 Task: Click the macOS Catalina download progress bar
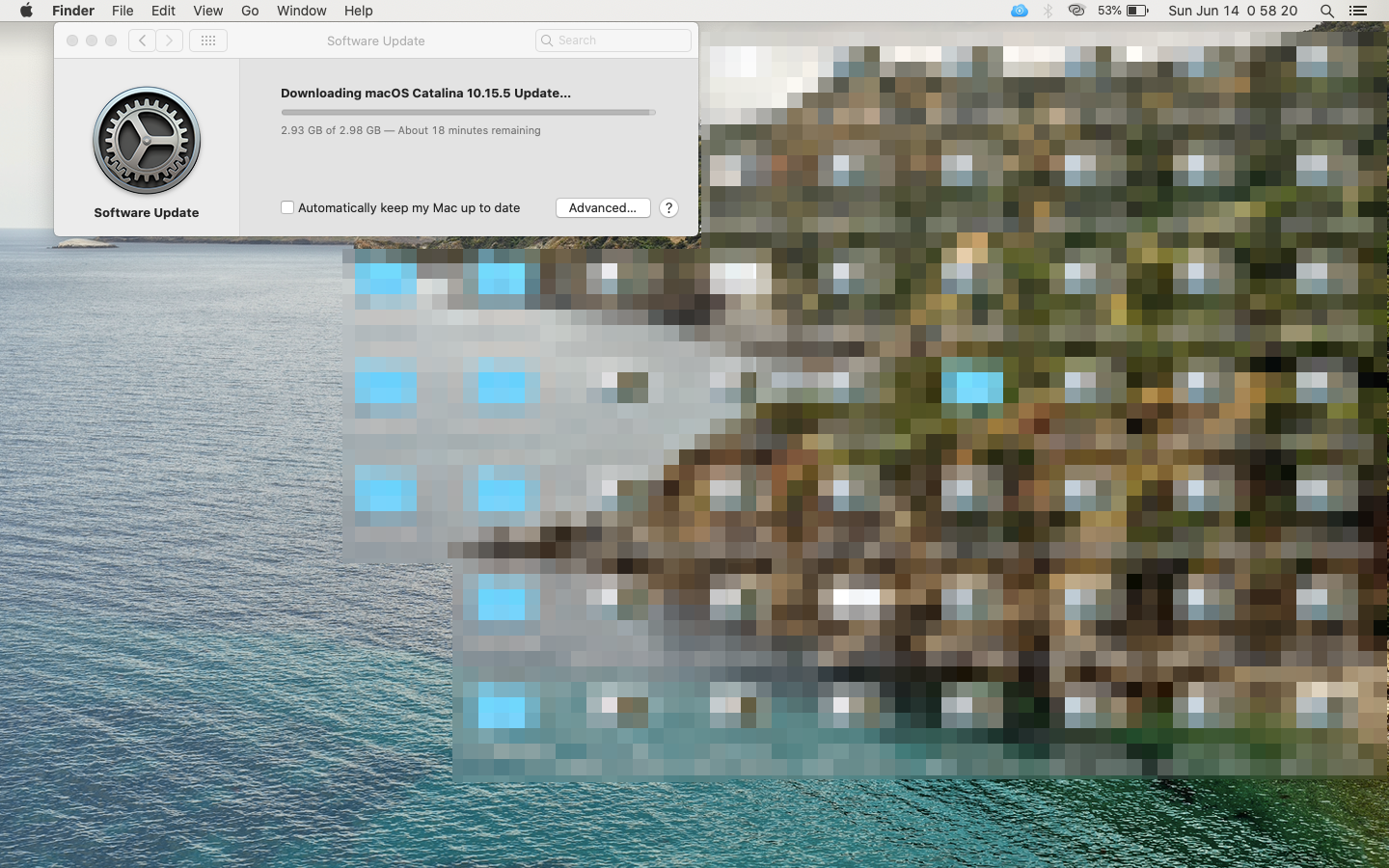click(468, 112)
